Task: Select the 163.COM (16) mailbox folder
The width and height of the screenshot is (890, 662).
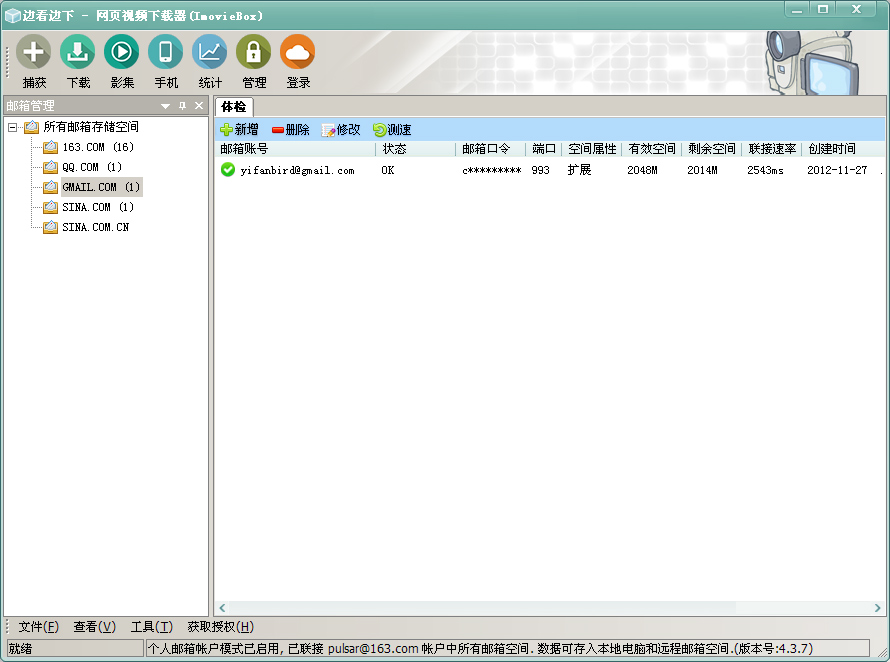Action: [x=97, y=147]
